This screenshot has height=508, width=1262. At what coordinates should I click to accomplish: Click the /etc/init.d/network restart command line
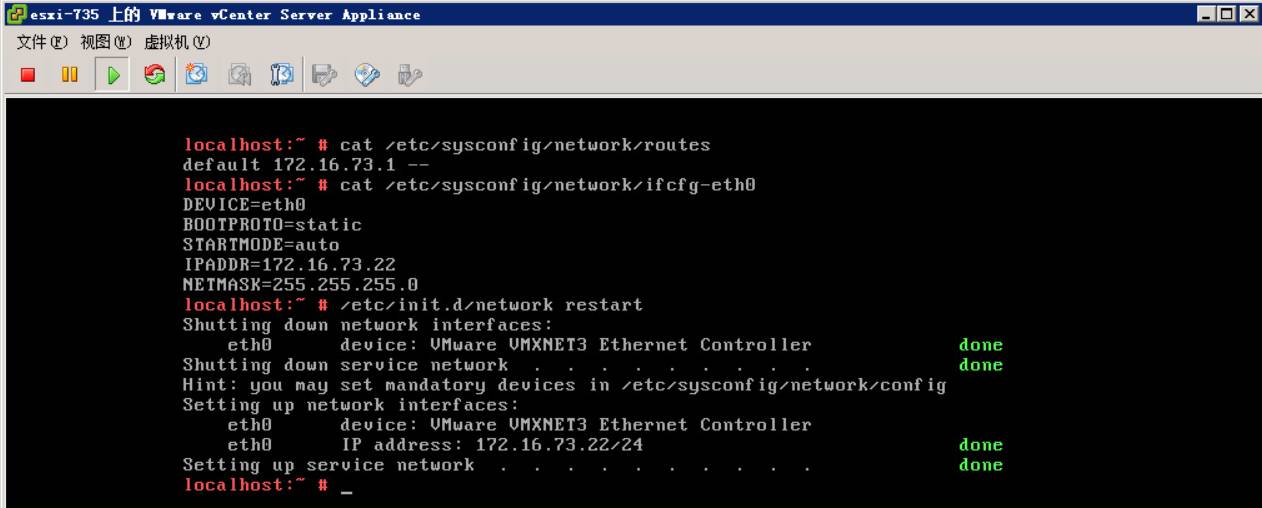click(x=491, y=305)
